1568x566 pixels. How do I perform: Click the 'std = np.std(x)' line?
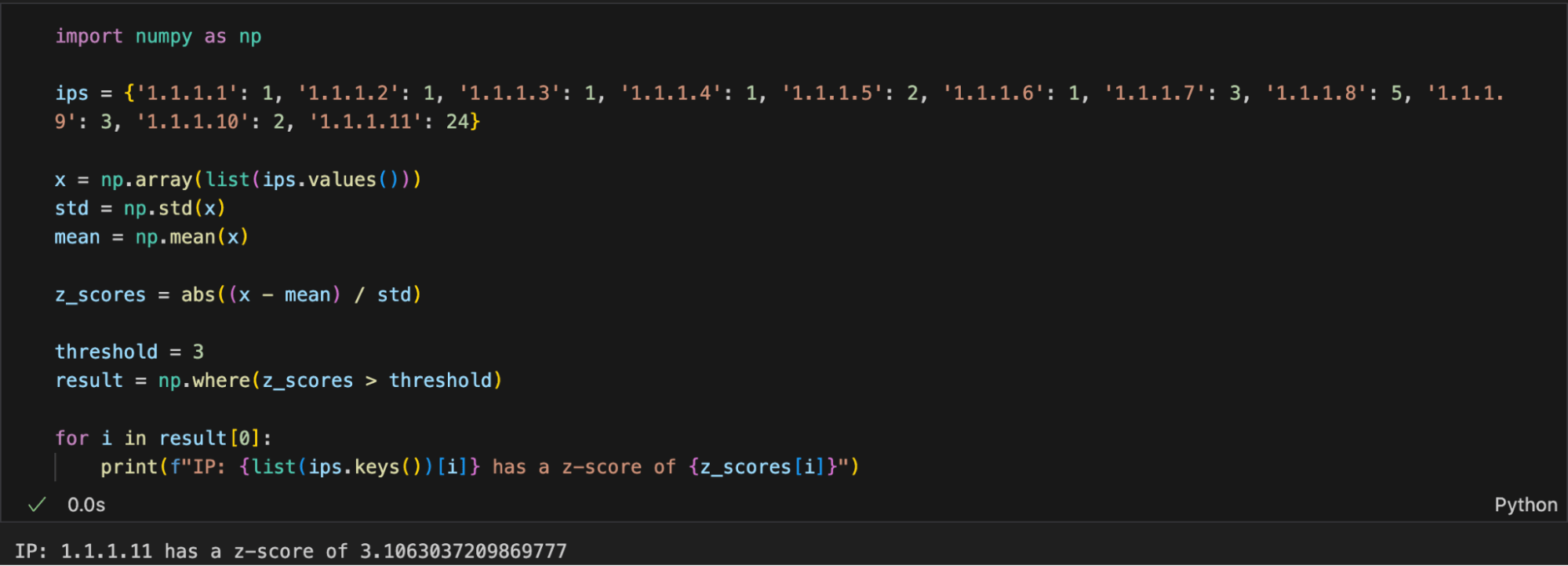click(x=140, y=208)
